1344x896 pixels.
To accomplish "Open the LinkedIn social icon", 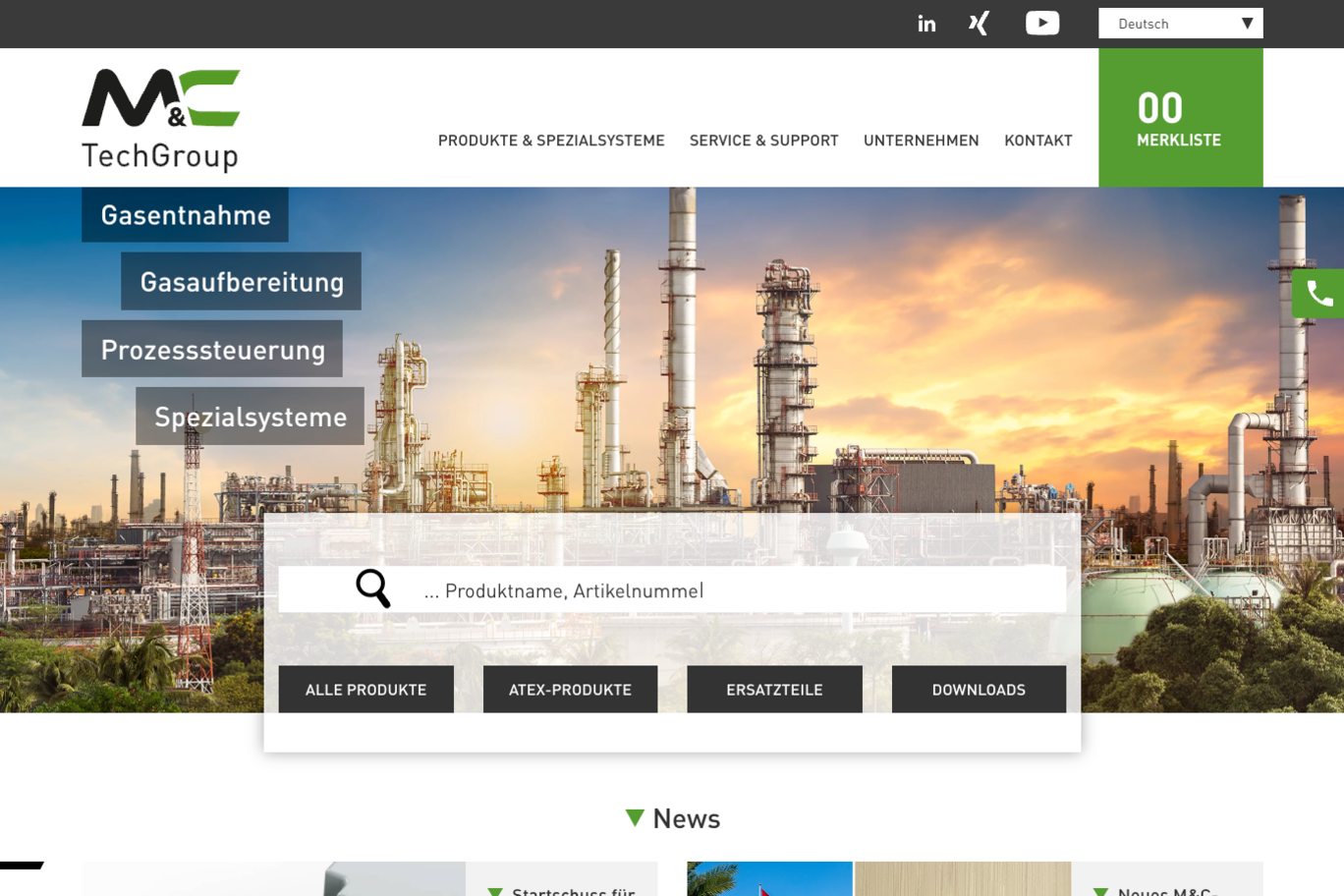I will pos(926,24).
